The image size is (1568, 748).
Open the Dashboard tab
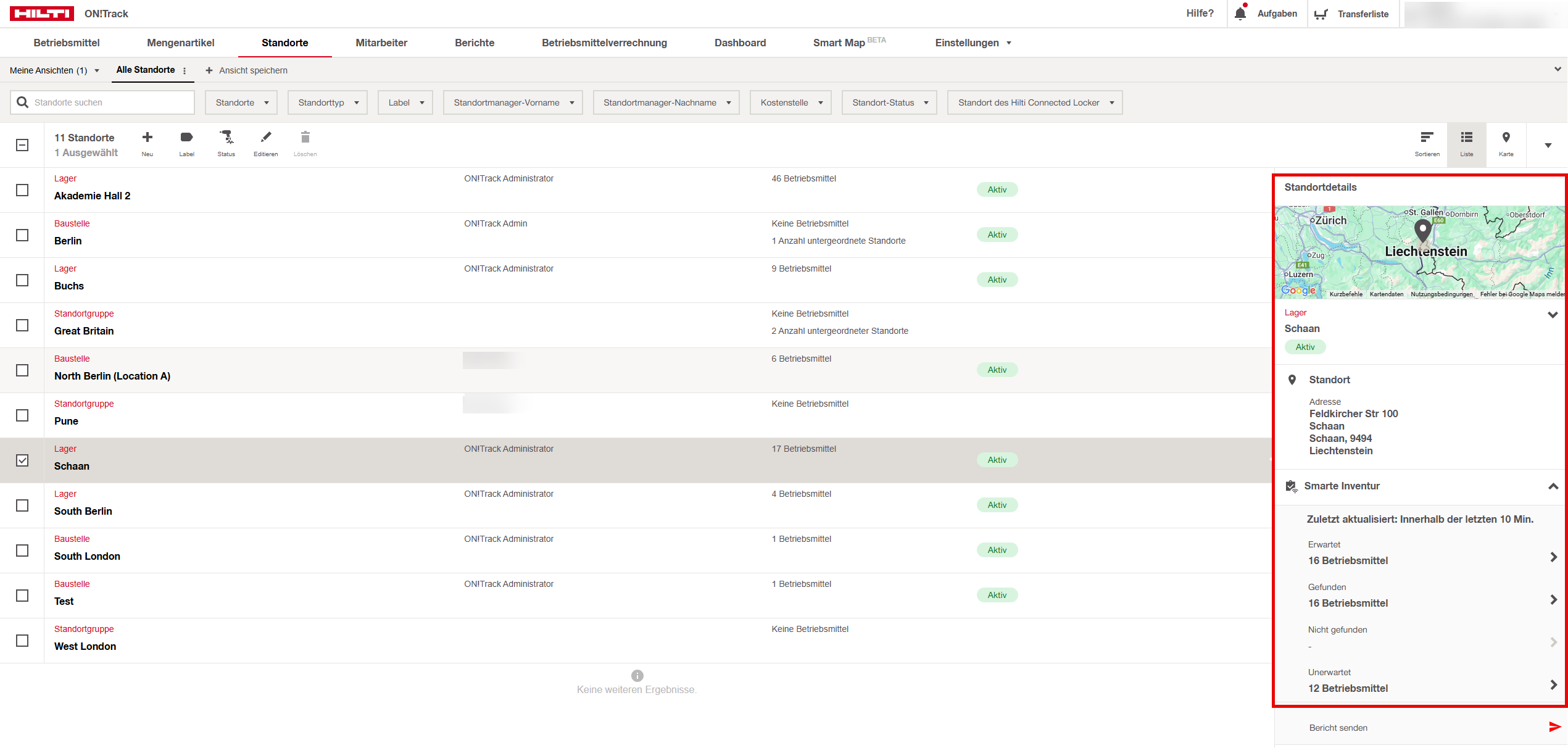740,43
